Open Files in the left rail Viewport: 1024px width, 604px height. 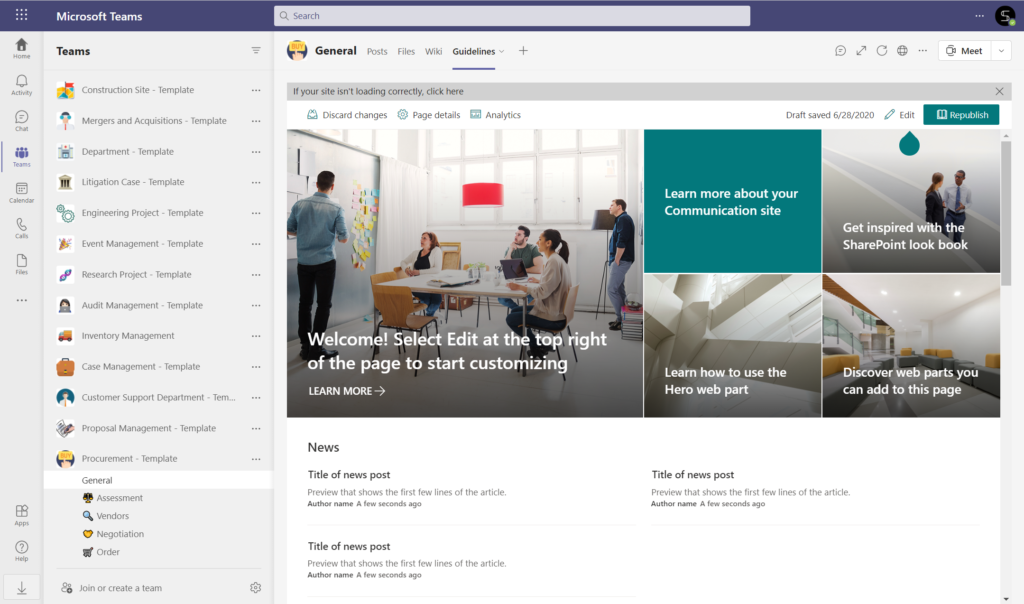[22, 264]
